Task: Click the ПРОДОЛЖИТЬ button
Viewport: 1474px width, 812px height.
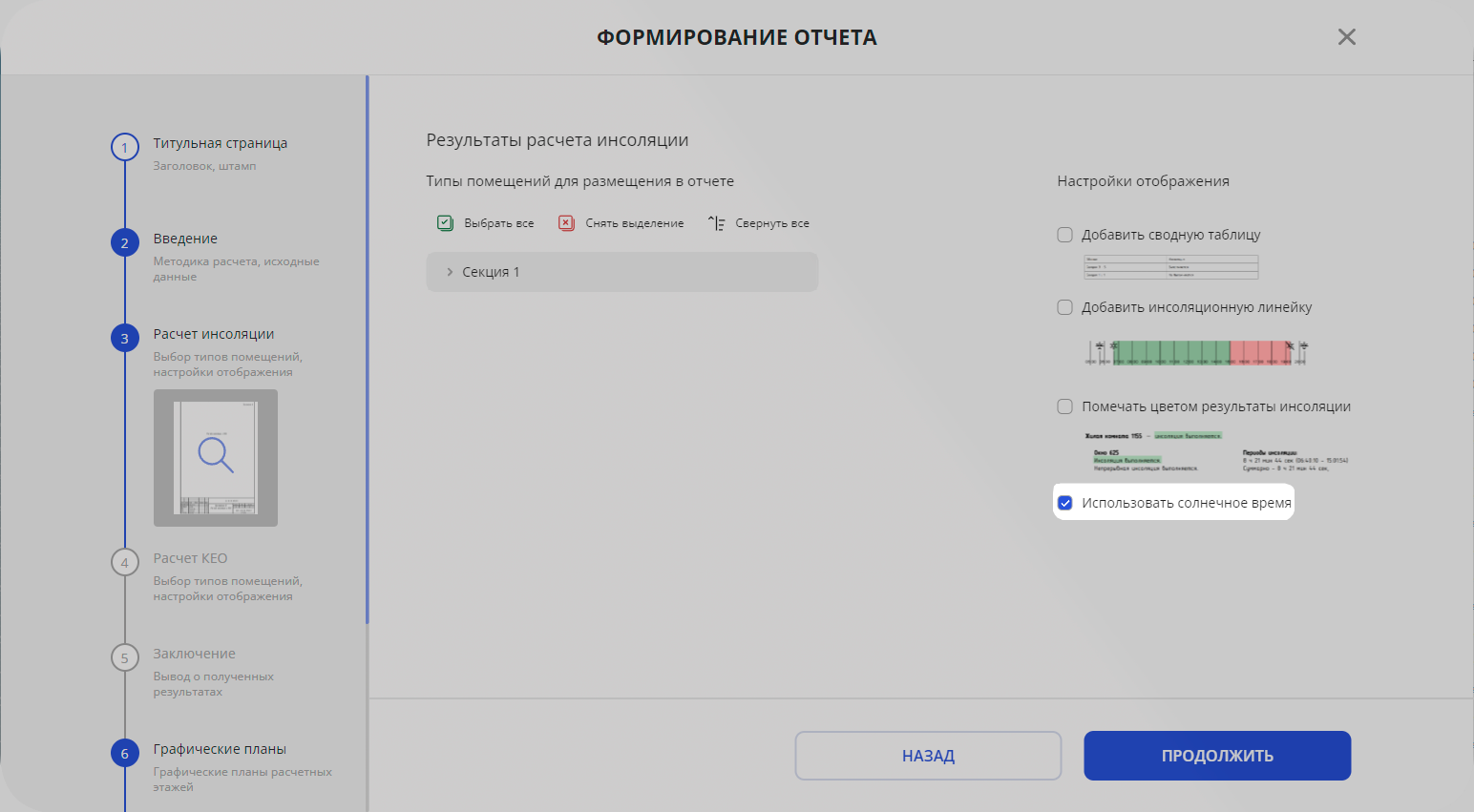Action: pyautogui.click(x=1217, y=756)
